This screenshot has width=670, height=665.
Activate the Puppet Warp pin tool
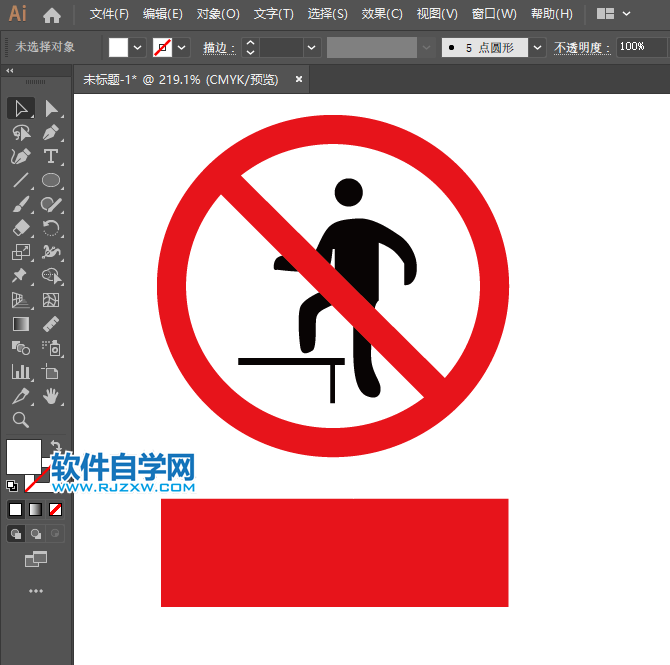21,276
